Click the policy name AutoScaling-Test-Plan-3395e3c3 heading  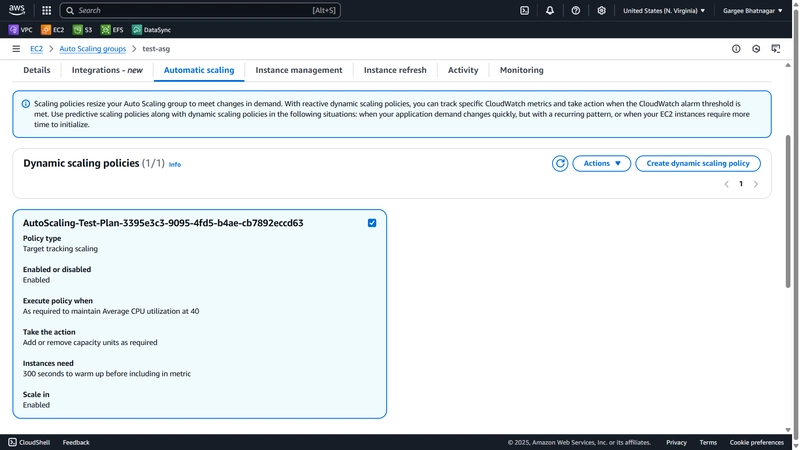tap(163, 223)
